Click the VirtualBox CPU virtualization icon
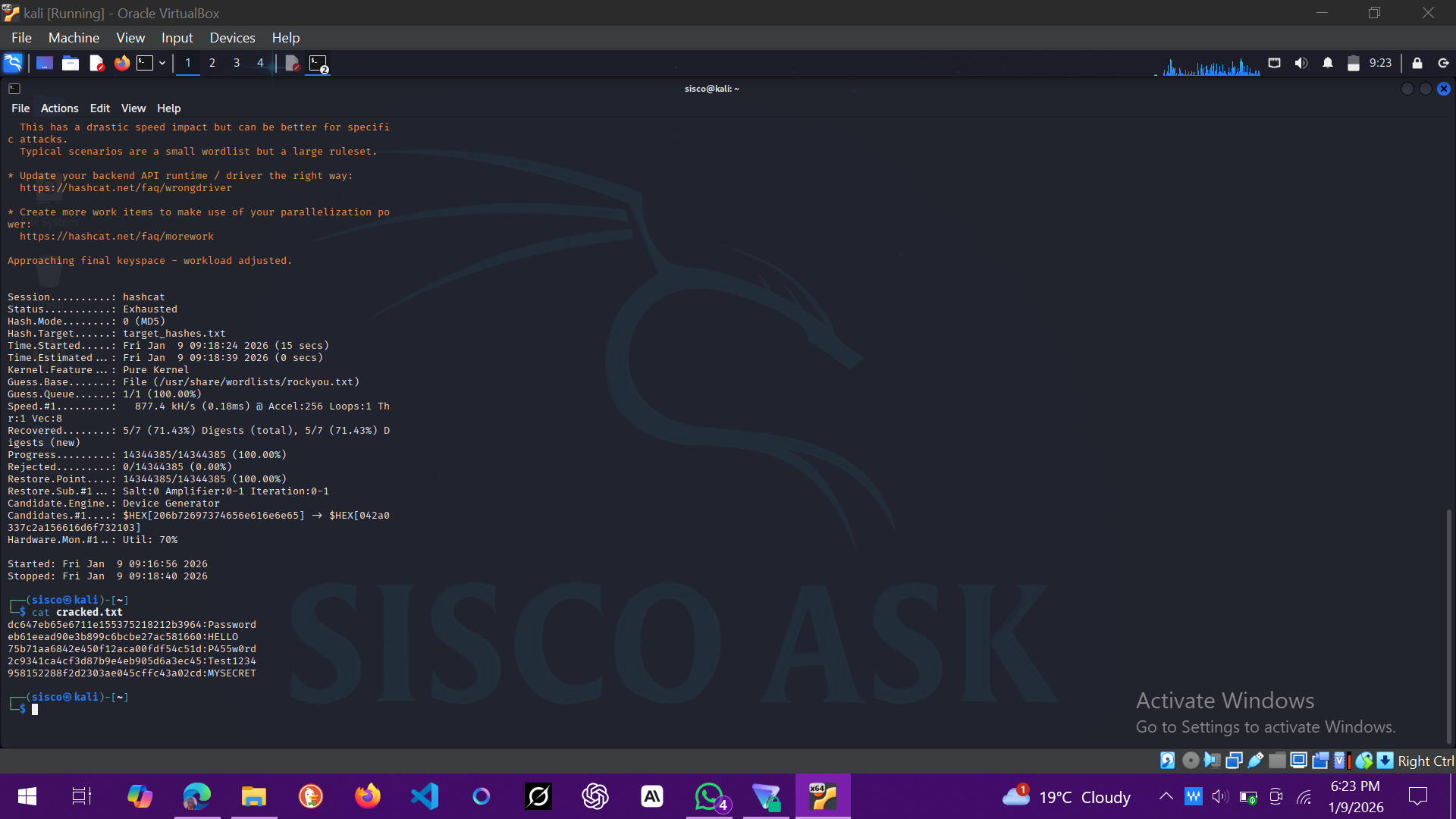Image resolution: width=1456 pixels, height=819 pixels. tap(1341, 761)
